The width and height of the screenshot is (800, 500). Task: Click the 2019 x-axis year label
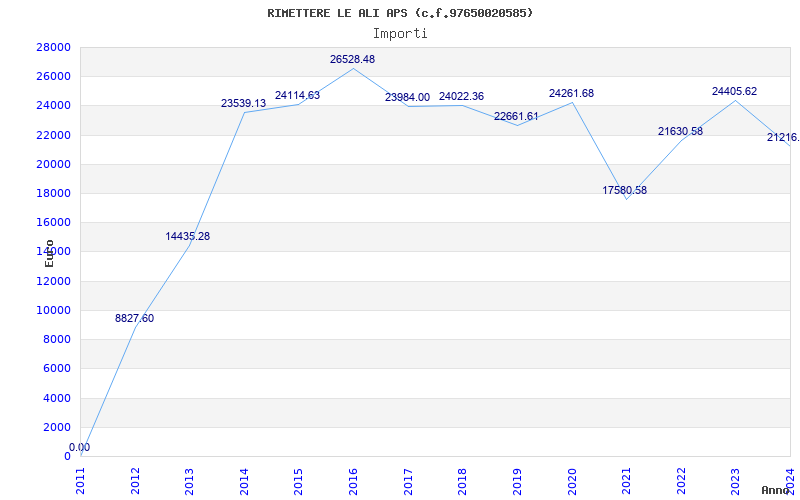click(x=517, y=482)
